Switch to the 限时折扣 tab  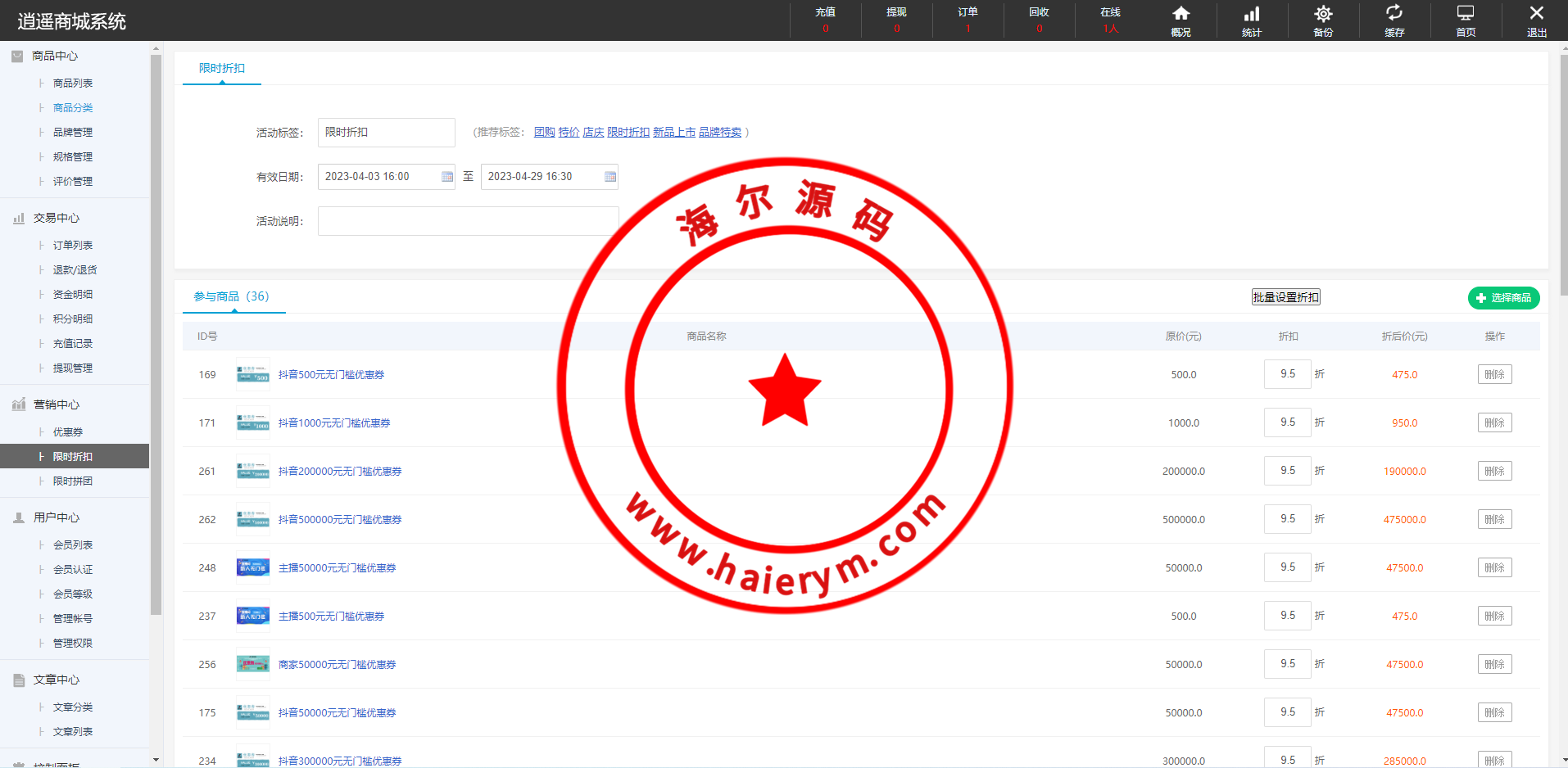221,69
